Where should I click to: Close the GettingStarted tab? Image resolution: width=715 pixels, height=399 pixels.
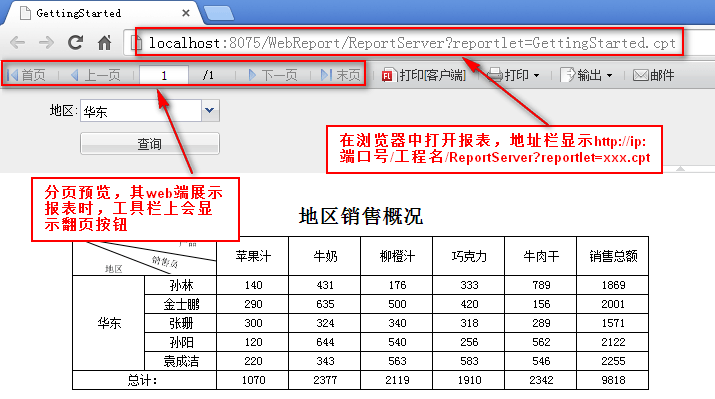[186, 13]
